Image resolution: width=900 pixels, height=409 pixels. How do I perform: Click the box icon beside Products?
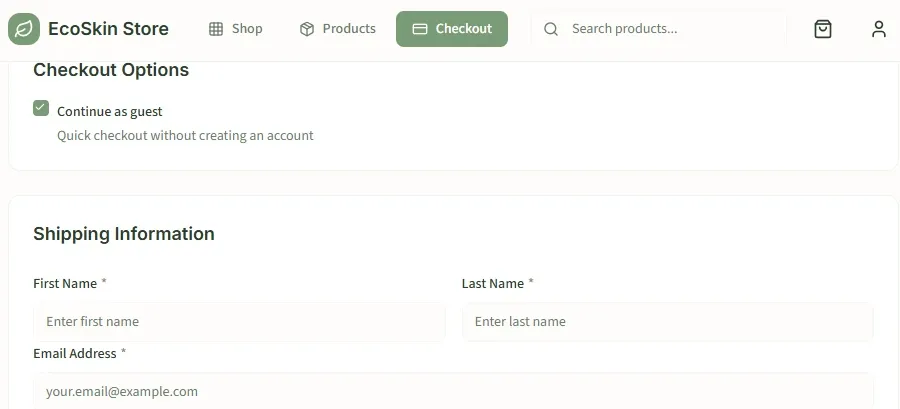pyautogui.click(x=307, y=29)
